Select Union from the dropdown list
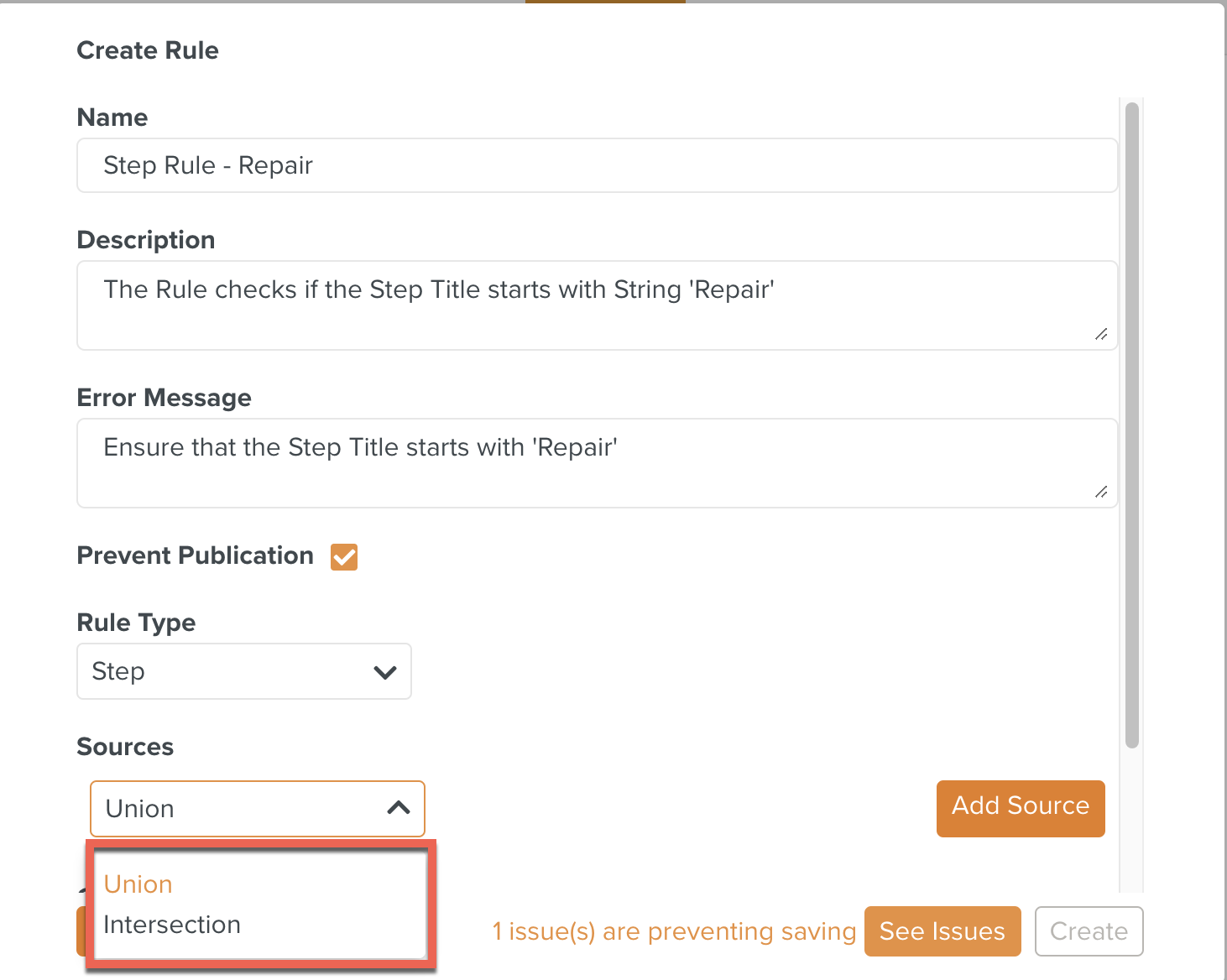Viewport: 1227px width, 980px height. (x=138, y=884)
